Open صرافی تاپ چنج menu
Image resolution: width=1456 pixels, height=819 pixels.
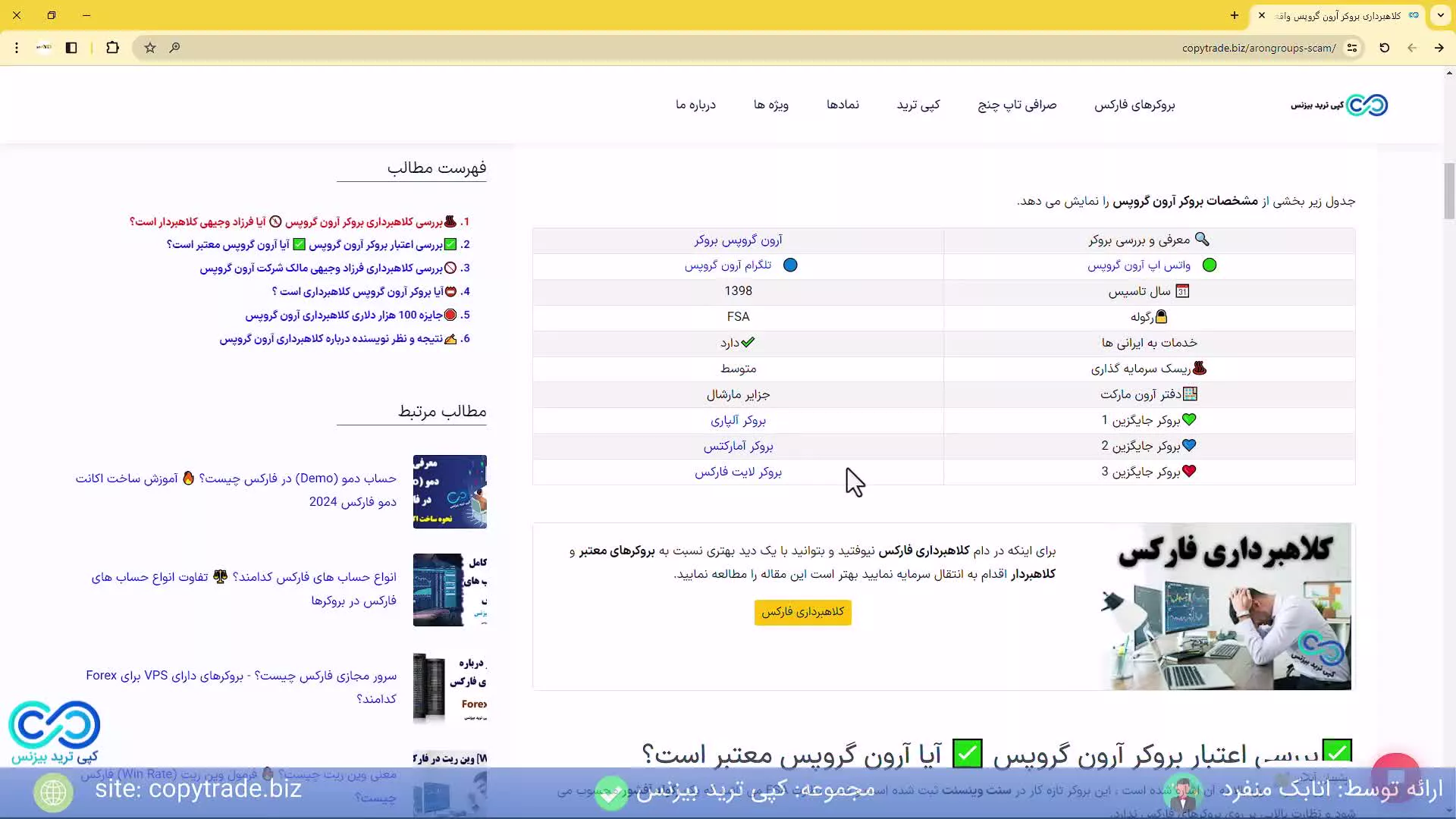(1017, 105)
